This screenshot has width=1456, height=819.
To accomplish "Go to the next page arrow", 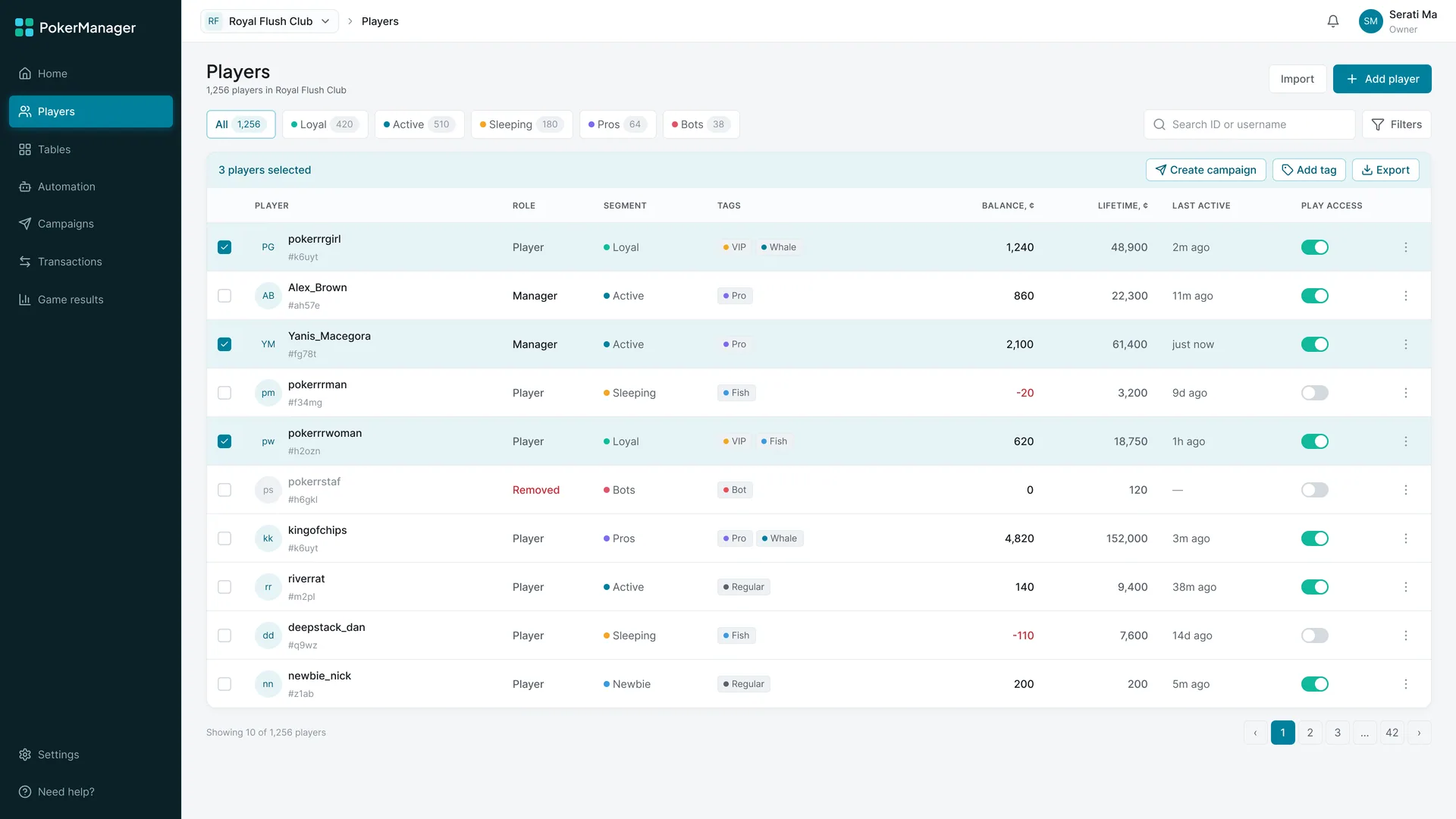I will [x=1419, y=733].
